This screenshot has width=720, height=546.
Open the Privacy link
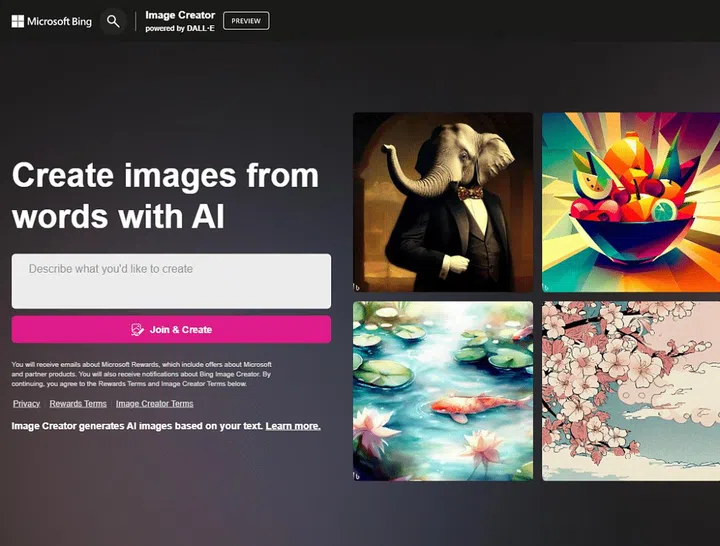tap(26, 404)
